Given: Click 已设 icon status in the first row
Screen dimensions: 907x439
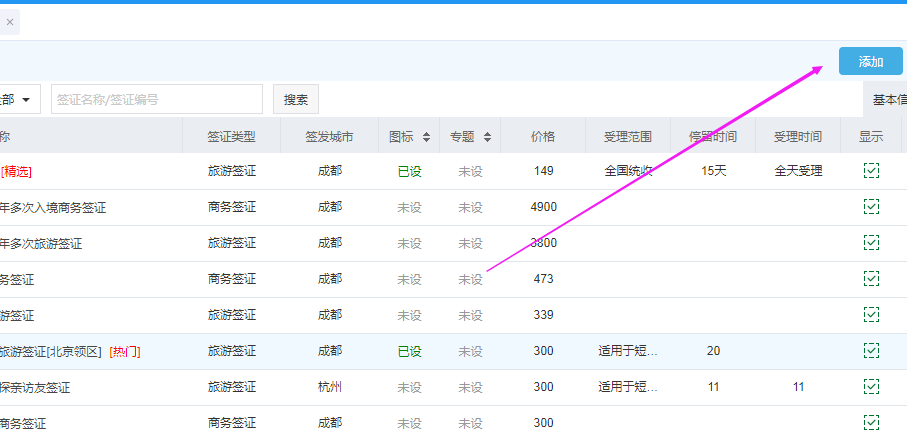Looking at the screenshot, I should (409, 171).
